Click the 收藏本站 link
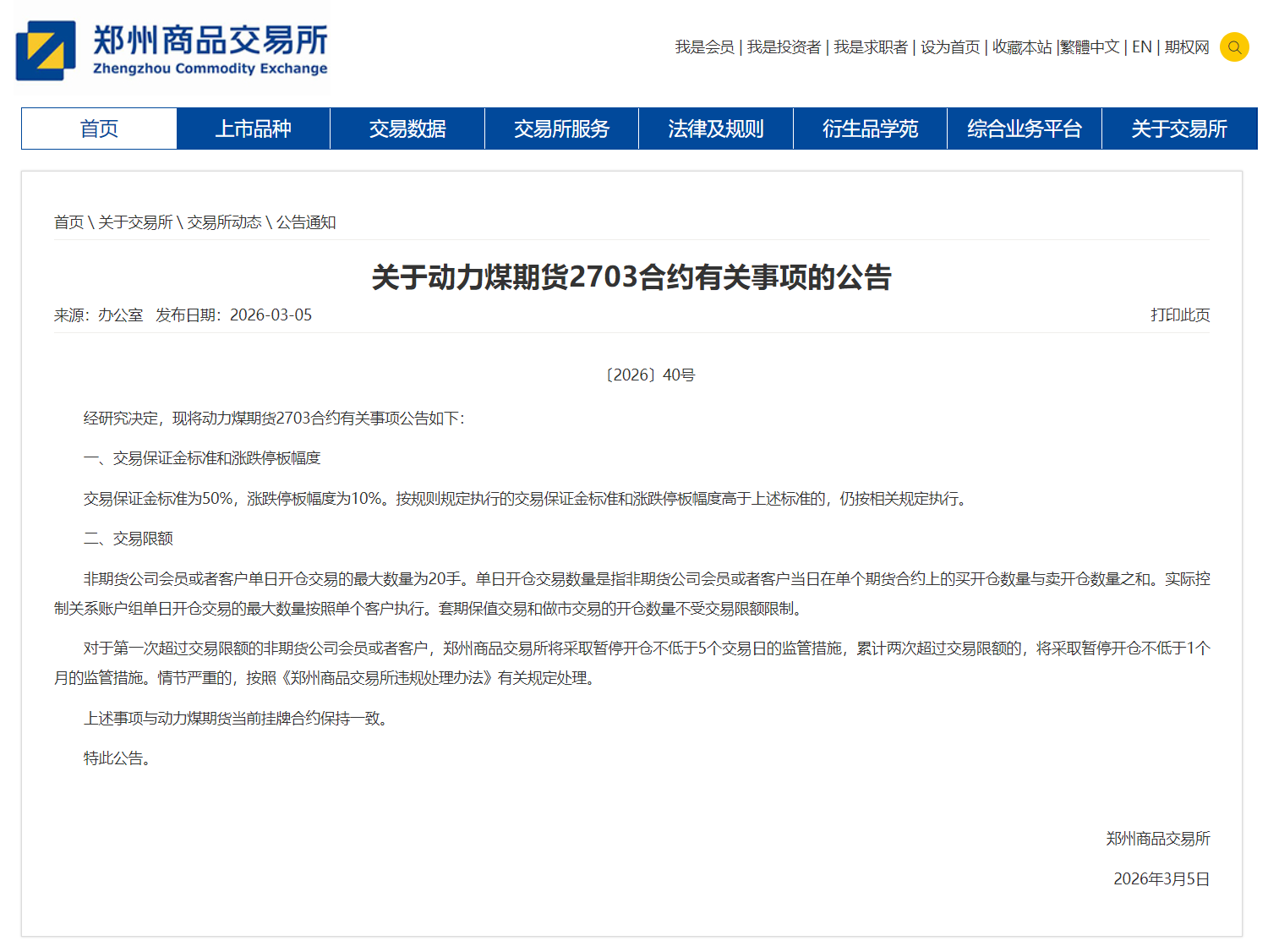This screenshot has width=1268, height=952. pyautogui.click(x=1021, y=47)
